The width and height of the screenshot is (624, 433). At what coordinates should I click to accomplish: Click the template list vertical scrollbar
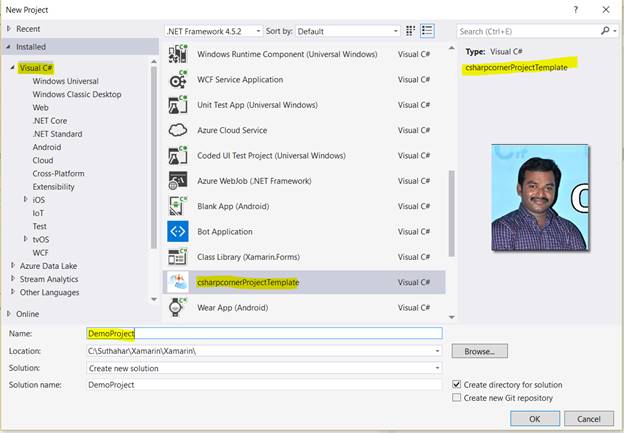click(x=452, y=213)
